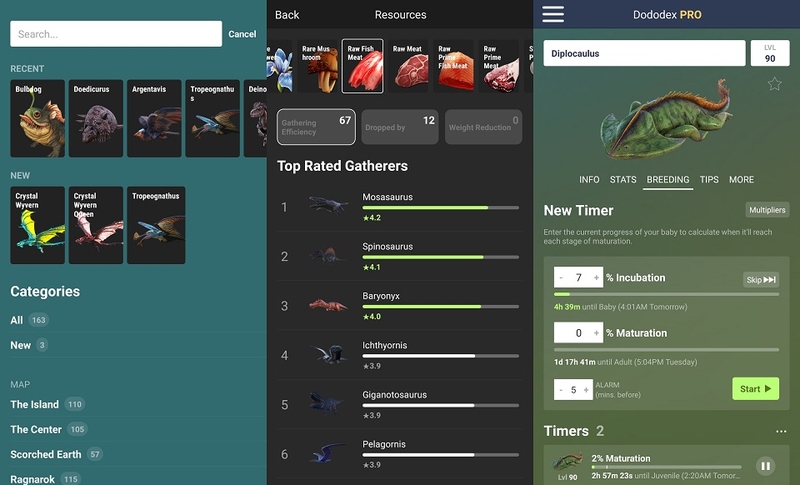The image size is (800, 485).
Task: Decrease alarm minutes with minus
Action: coord(561,390)
